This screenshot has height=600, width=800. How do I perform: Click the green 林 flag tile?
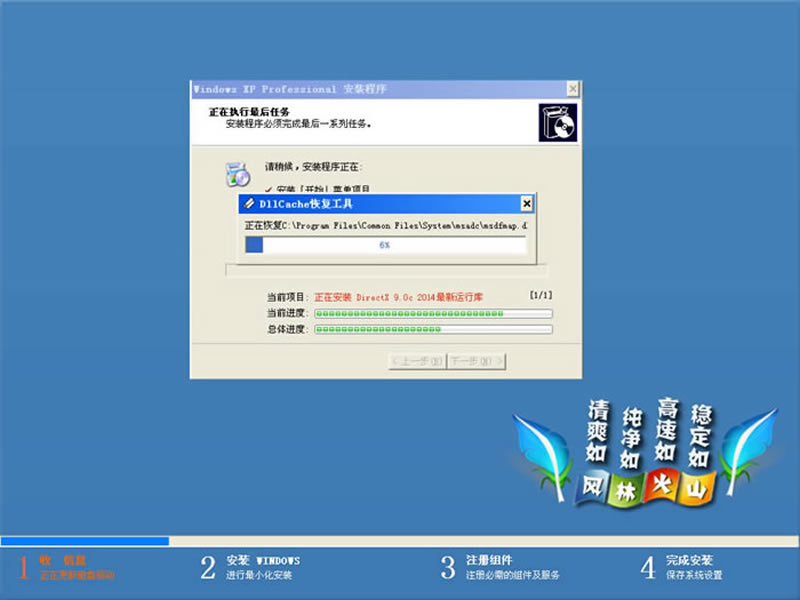626,491
